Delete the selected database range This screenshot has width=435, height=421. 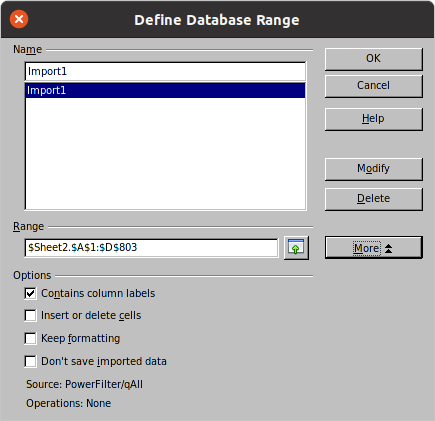point(374,199)
